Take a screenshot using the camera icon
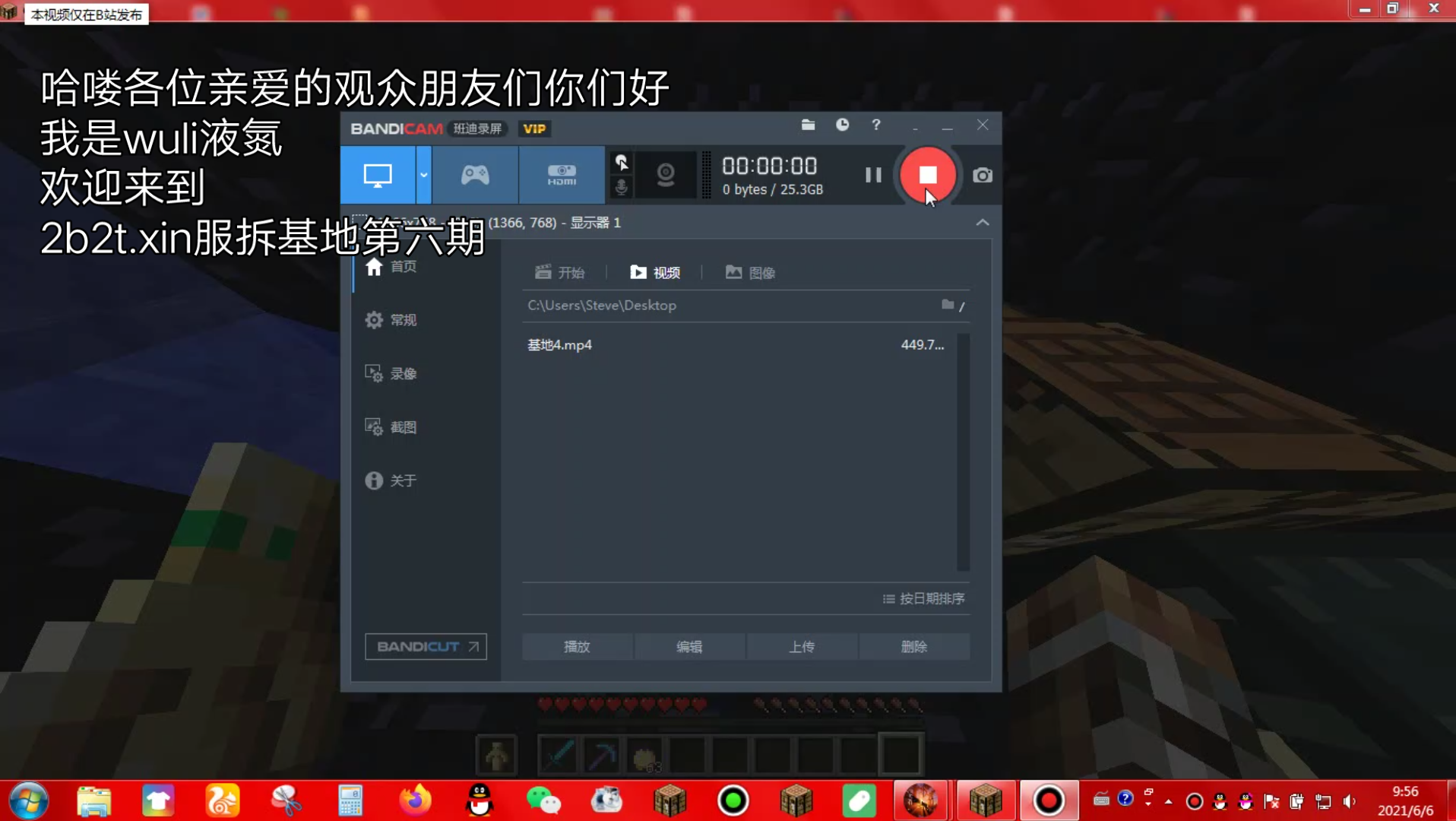Screen dimensions: 1456x821 (x=982, y=175)
